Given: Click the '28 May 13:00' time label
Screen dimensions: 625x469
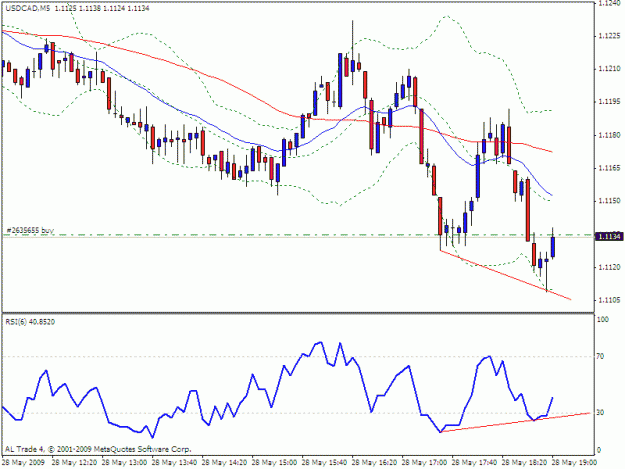Looking at the screenshot, I should pyautogui.click(x=124, y=463).
